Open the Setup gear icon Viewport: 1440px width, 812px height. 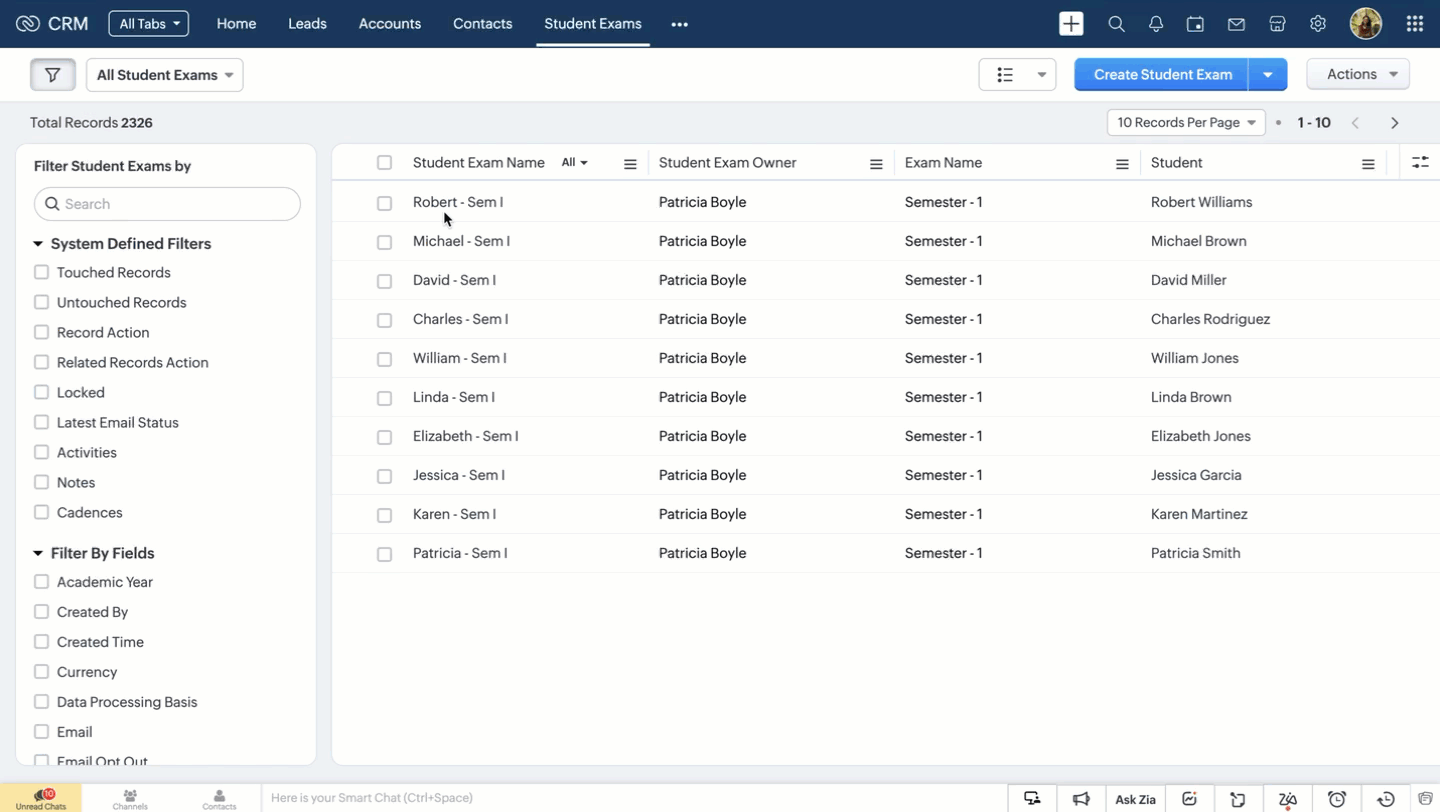tap(1318, 24)
